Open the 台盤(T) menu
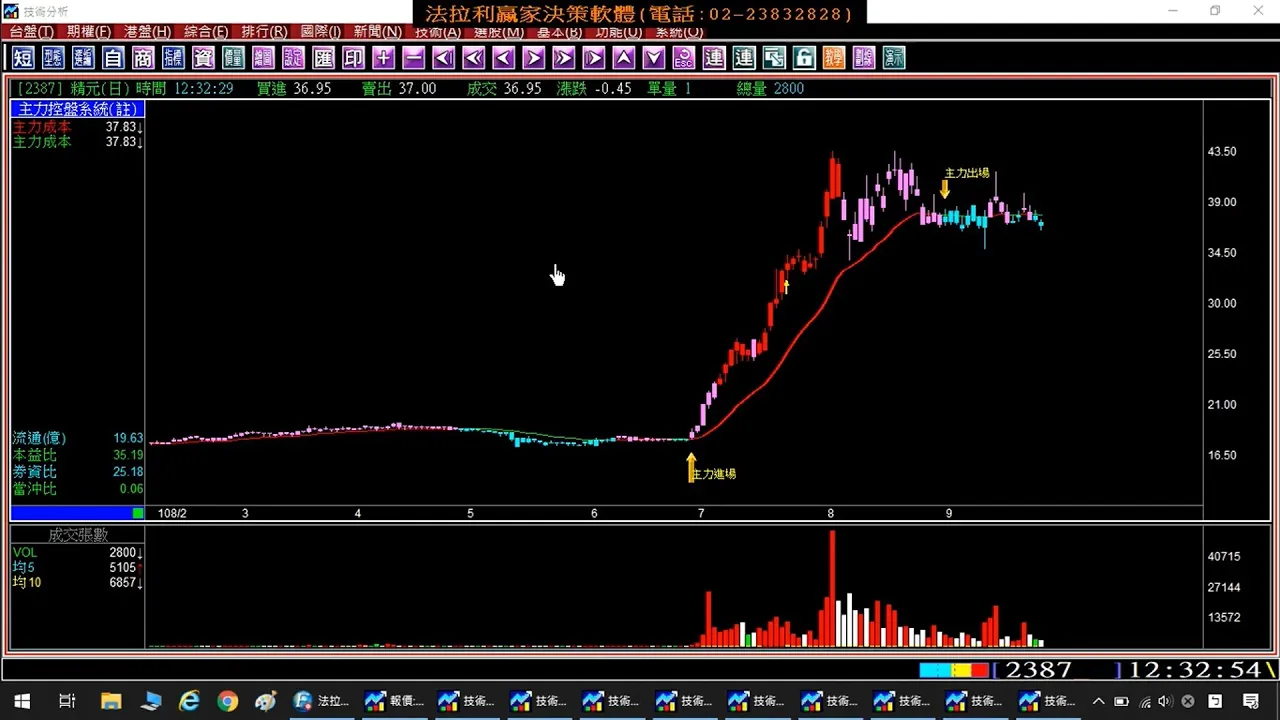 coord(32,32)
